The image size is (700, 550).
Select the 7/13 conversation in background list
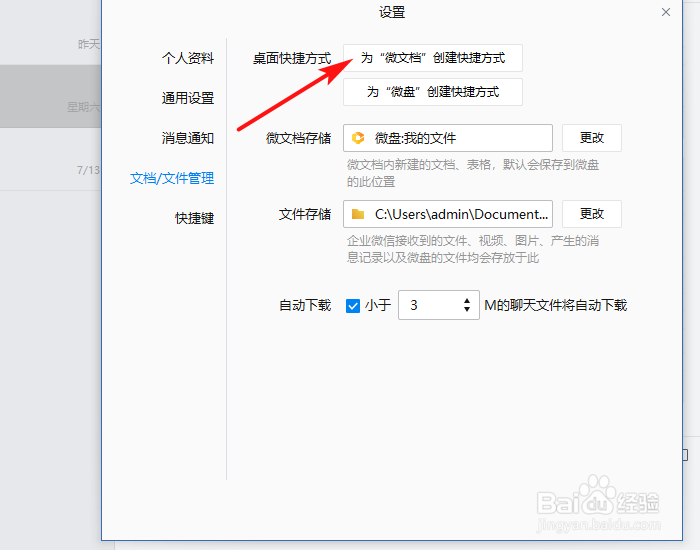50,159
